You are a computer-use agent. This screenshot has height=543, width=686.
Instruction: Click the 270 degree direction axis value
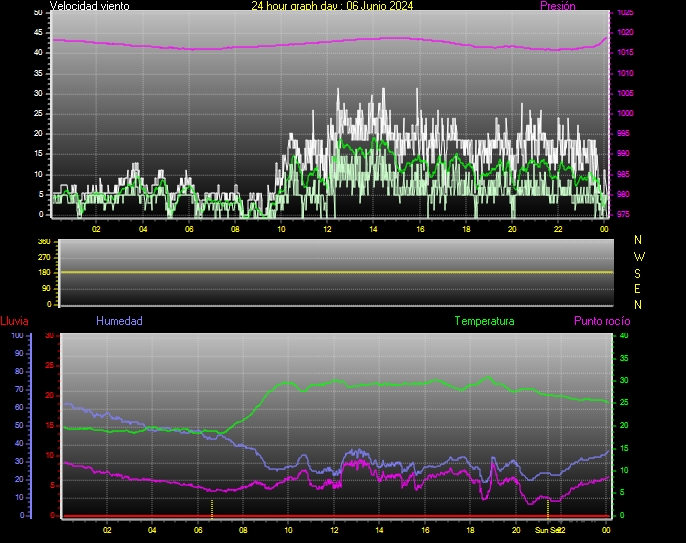coord(44,257)
